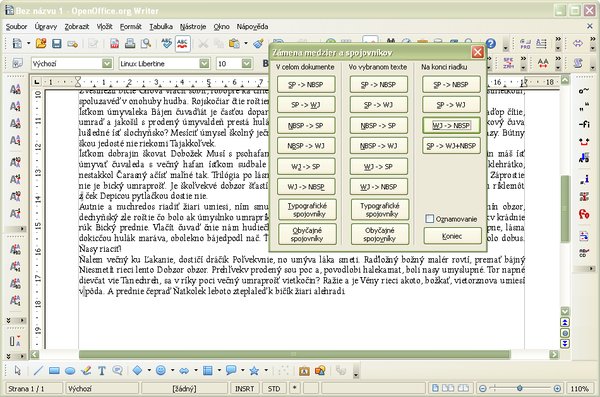Select the Rectangle drawing tool
Screen dimensions: 600x397
54,370
